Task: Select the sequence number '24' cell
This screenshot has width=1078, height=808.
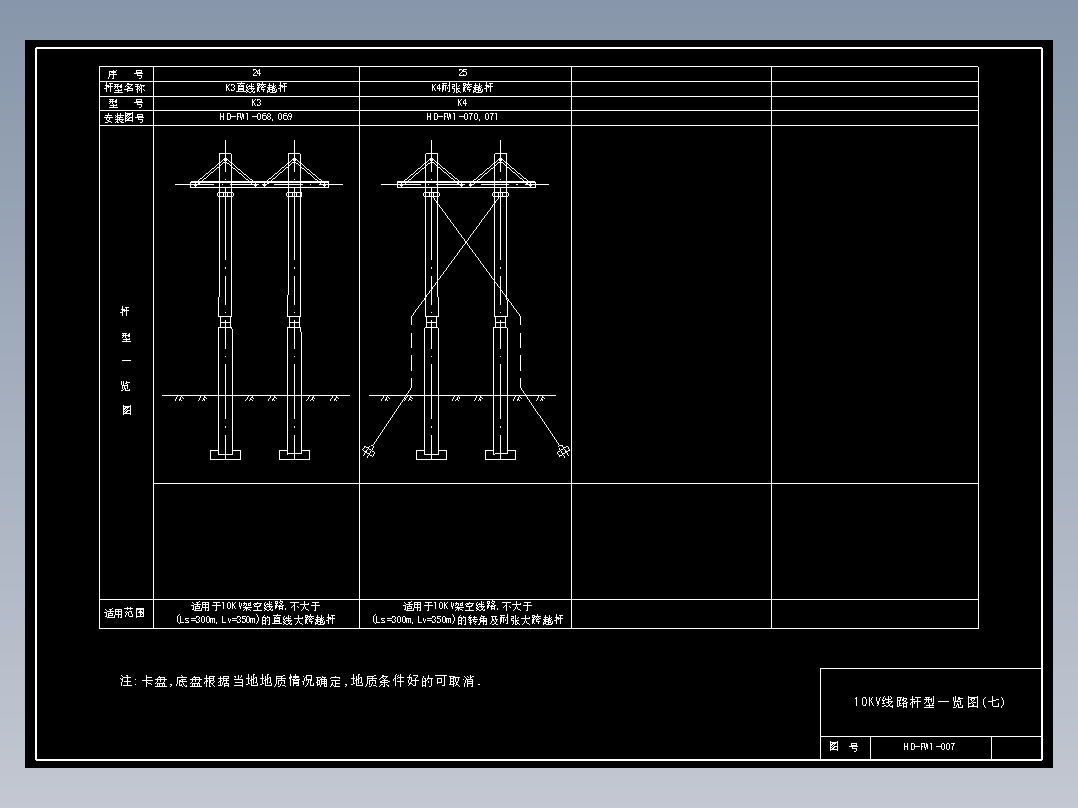Action: click(256, 73)
